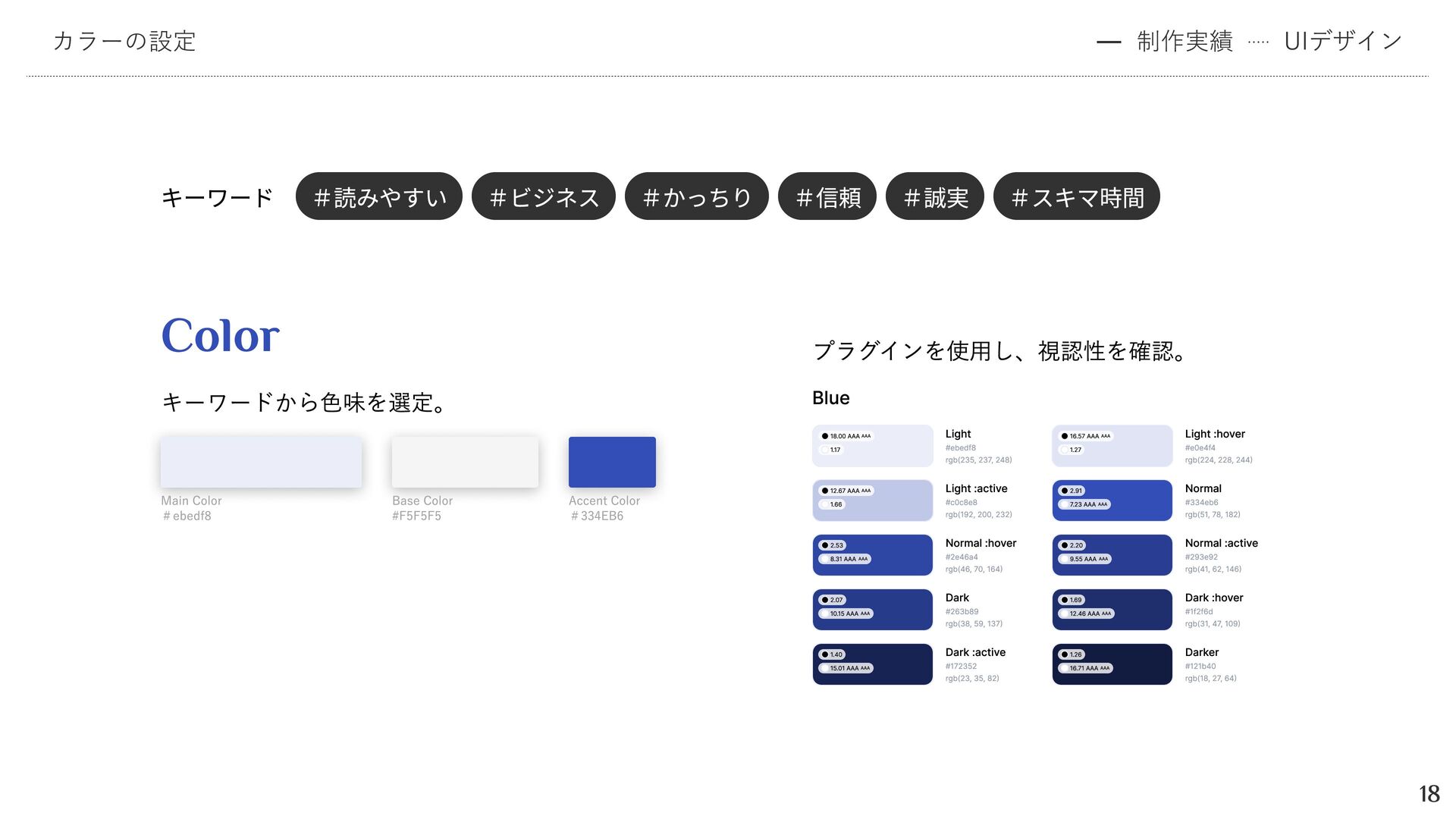Click the #ビジネス keyword tag
1456x819 pixels.
tap(543, 196)
